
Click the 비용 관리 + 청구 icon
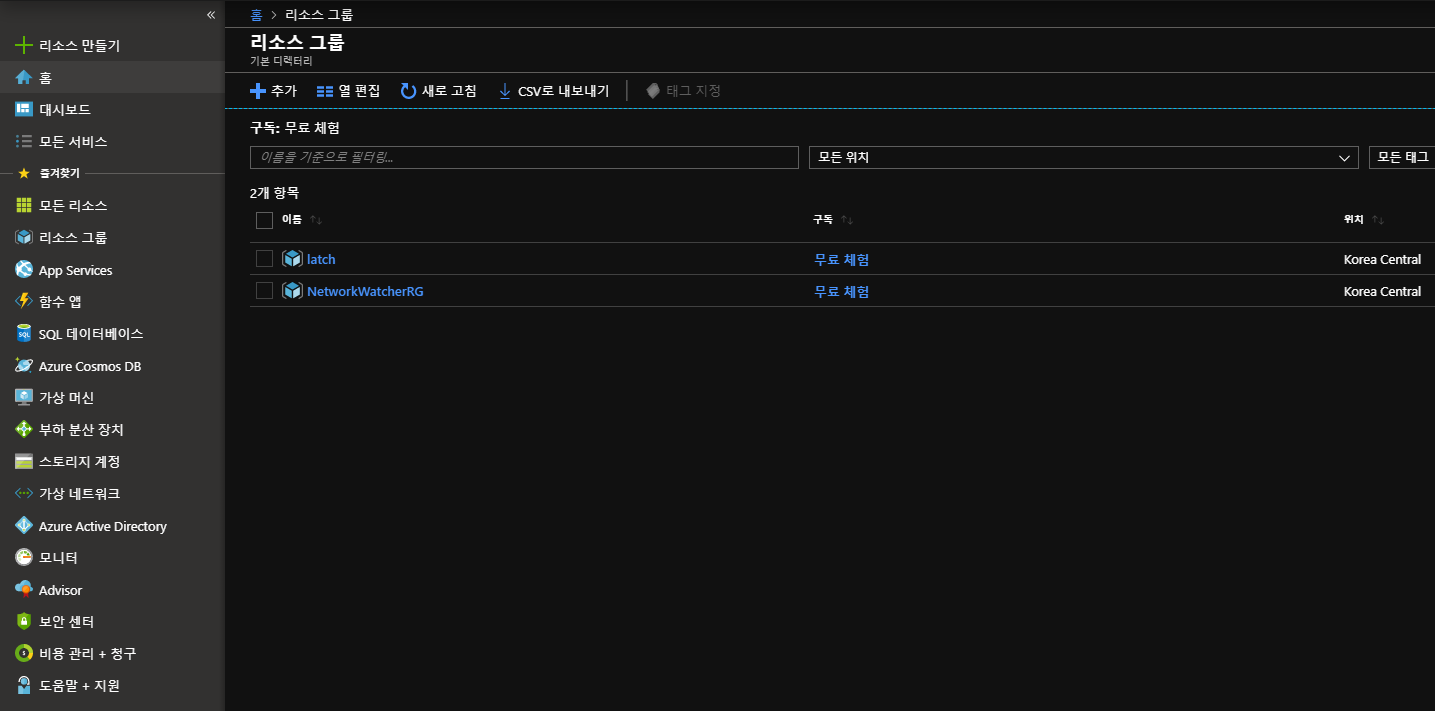(x=24, y=653)
